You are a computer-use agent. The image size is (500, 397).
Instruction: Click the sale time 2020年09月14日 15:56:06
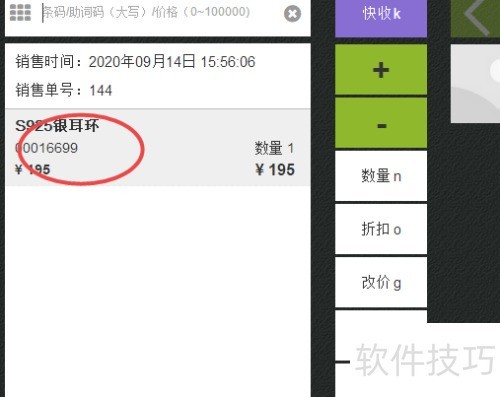click(x=172, y=62)
